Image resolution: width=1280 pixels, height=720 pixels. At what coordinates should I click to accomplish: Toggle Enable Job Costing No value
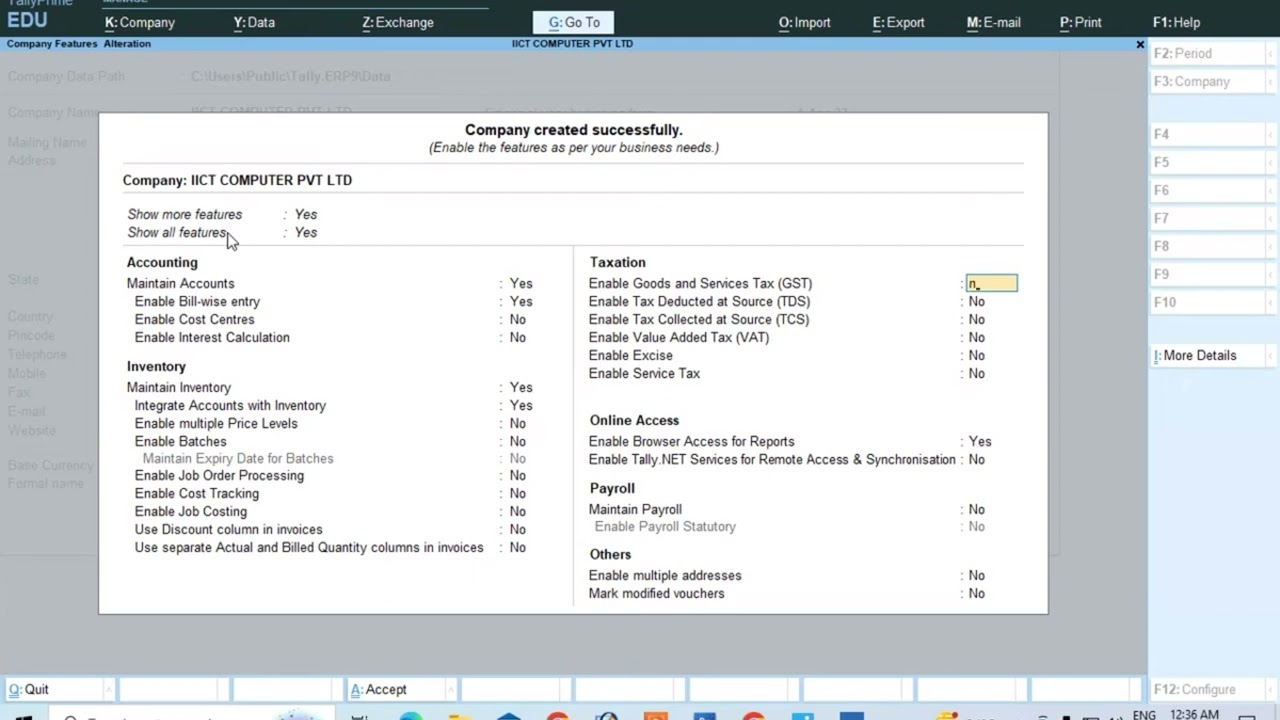click(x=517, y=512)
